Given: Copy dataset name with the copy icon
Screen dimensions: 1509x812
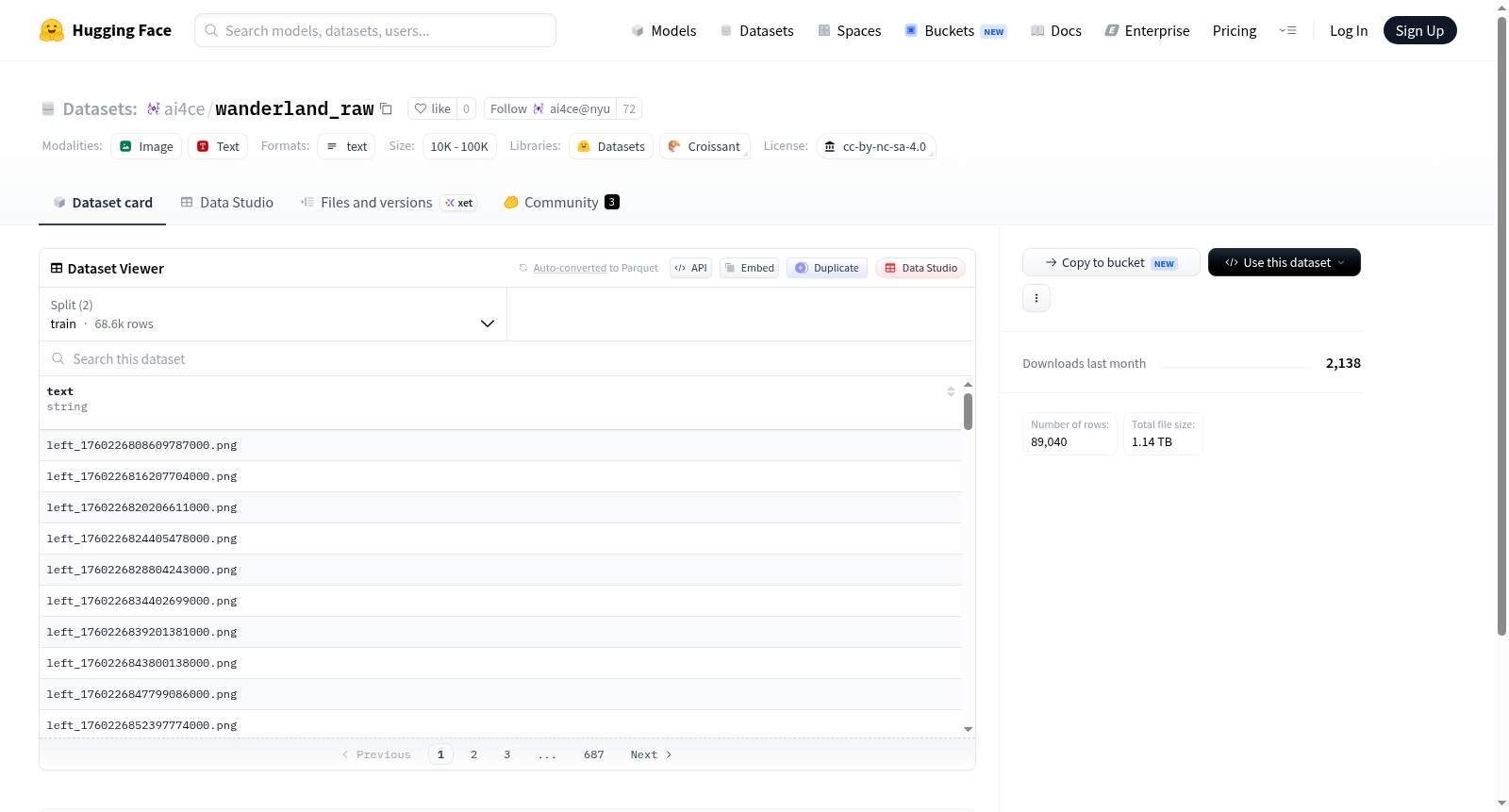Looking at the screenshot, I should (386, 108).
